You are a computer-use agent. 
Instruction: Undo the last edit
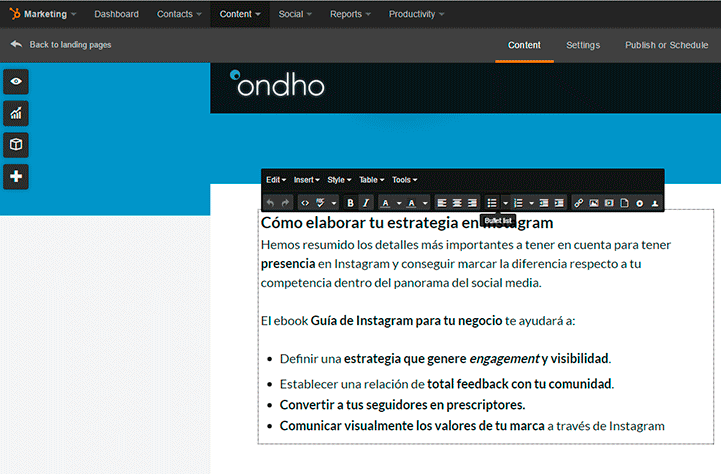click(270, 203)
